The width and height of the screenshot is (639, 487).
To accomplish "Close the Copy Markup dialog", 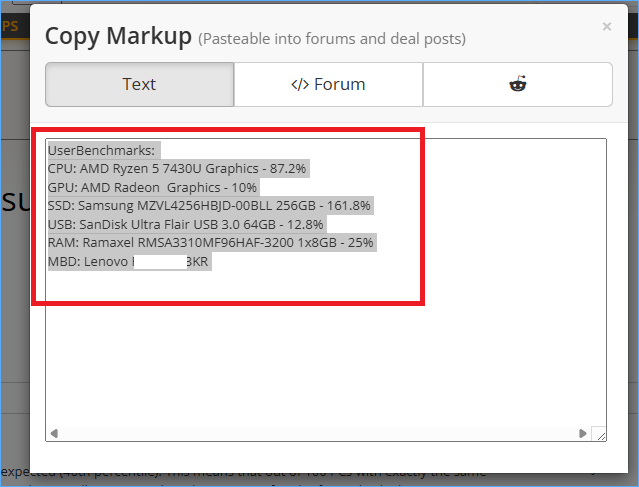I will [607, 27].
